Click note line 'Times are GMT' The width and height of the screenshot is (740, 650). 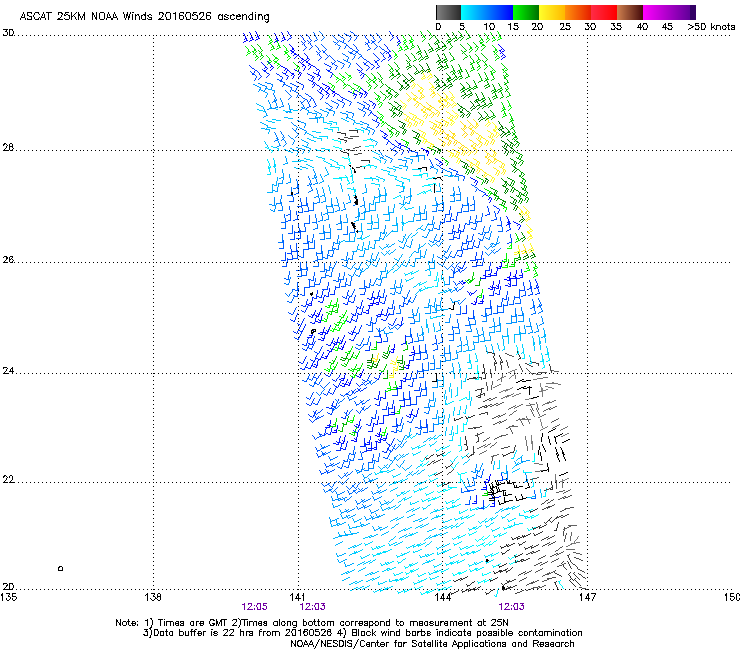[x=193, y=623]
